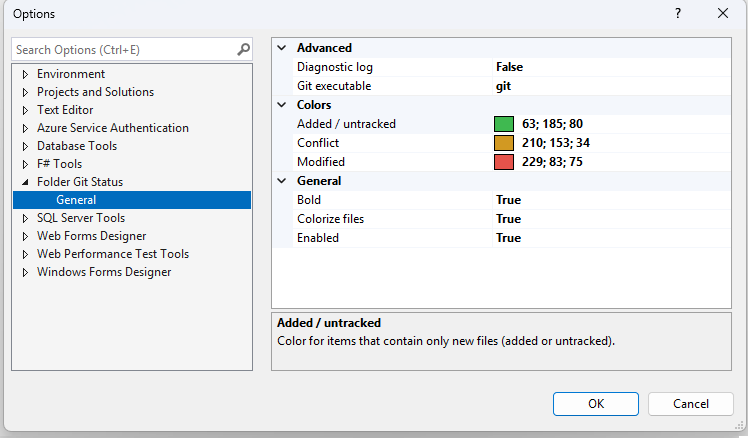Expand the Azure Service Authentication node
The height and width of the screenshot is (438, 748).
tap(25, 129)
